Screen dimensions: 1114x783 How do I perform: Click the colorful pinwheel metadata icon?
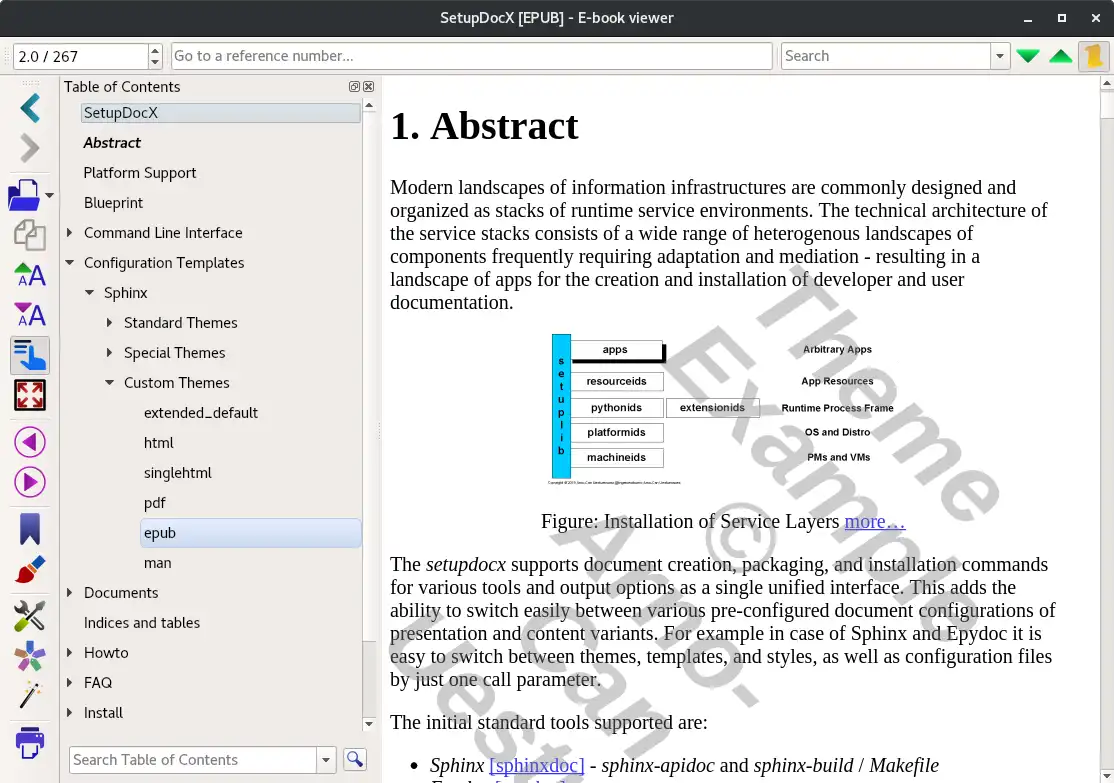30,656
